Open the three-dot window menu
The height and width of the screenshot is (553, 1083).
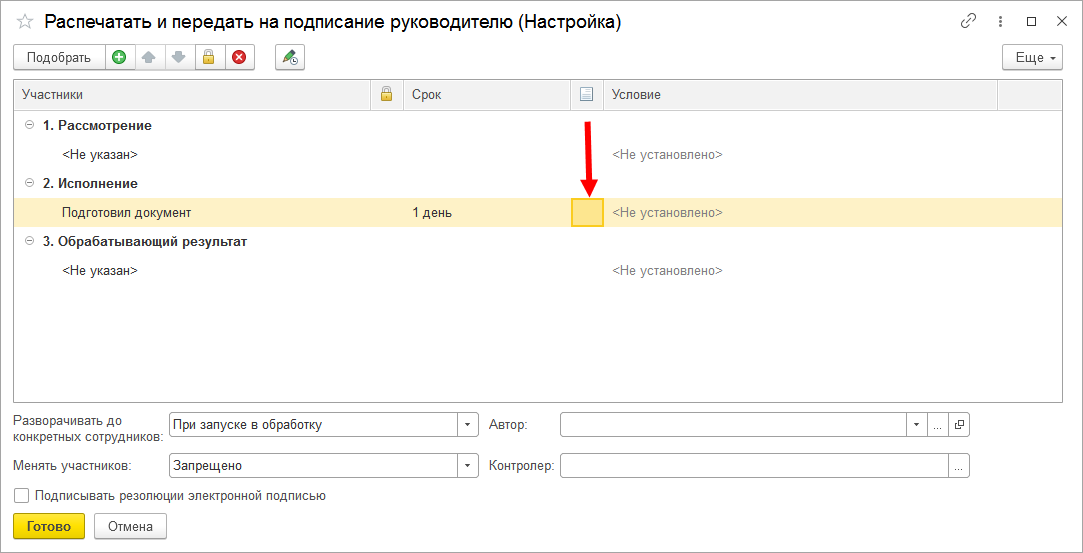click(x=1000, y=21)
